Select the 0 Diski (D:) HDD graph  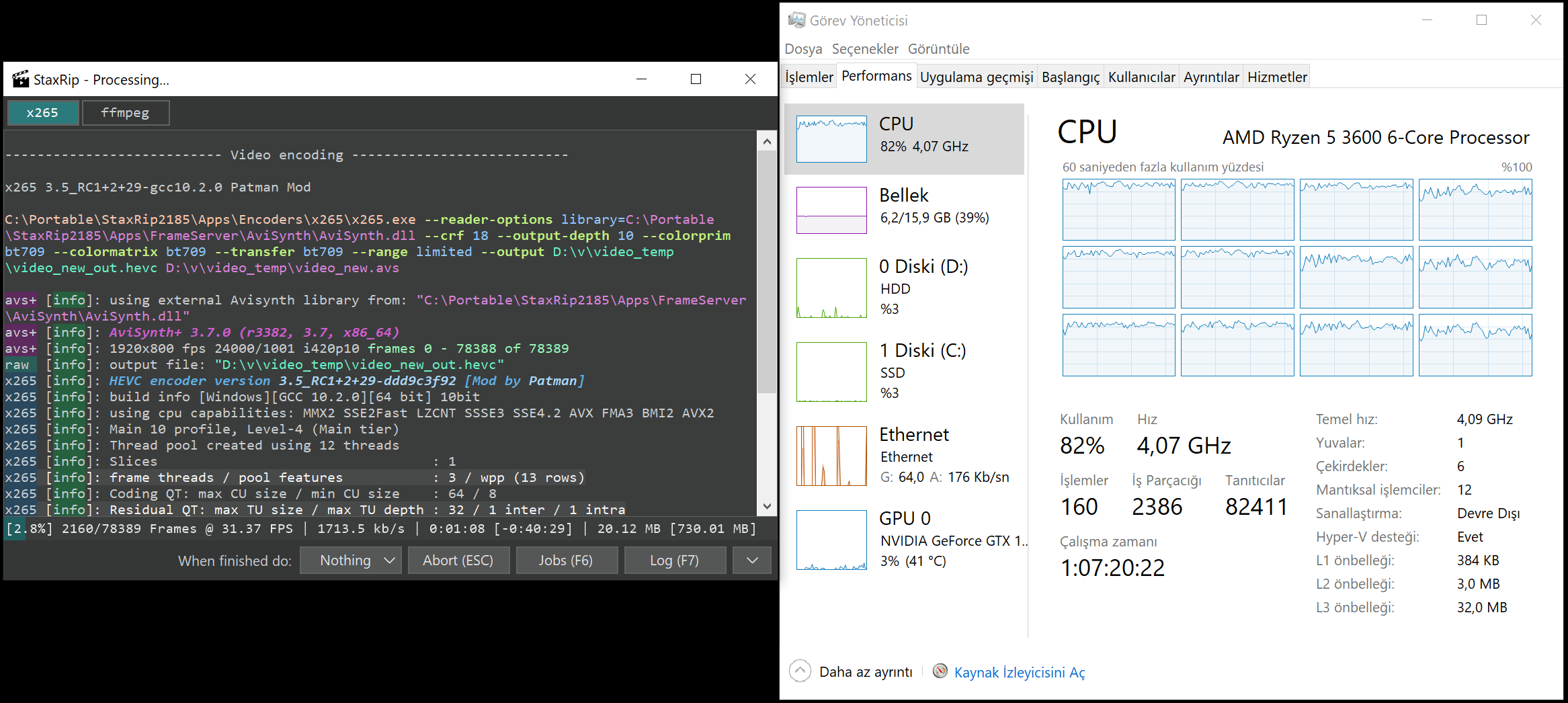[831, 288]
